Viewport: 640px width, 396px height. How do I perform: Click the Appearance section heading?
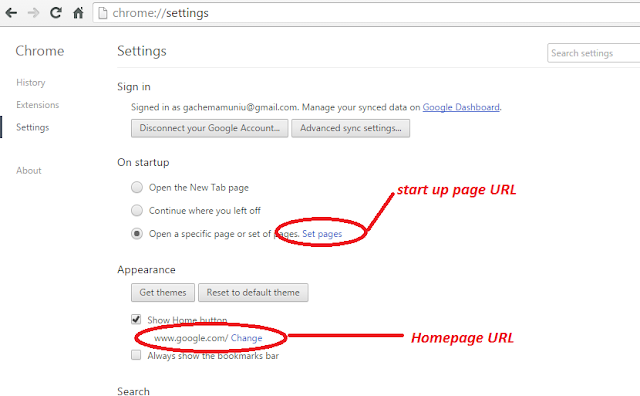click(x=146, y=270)
